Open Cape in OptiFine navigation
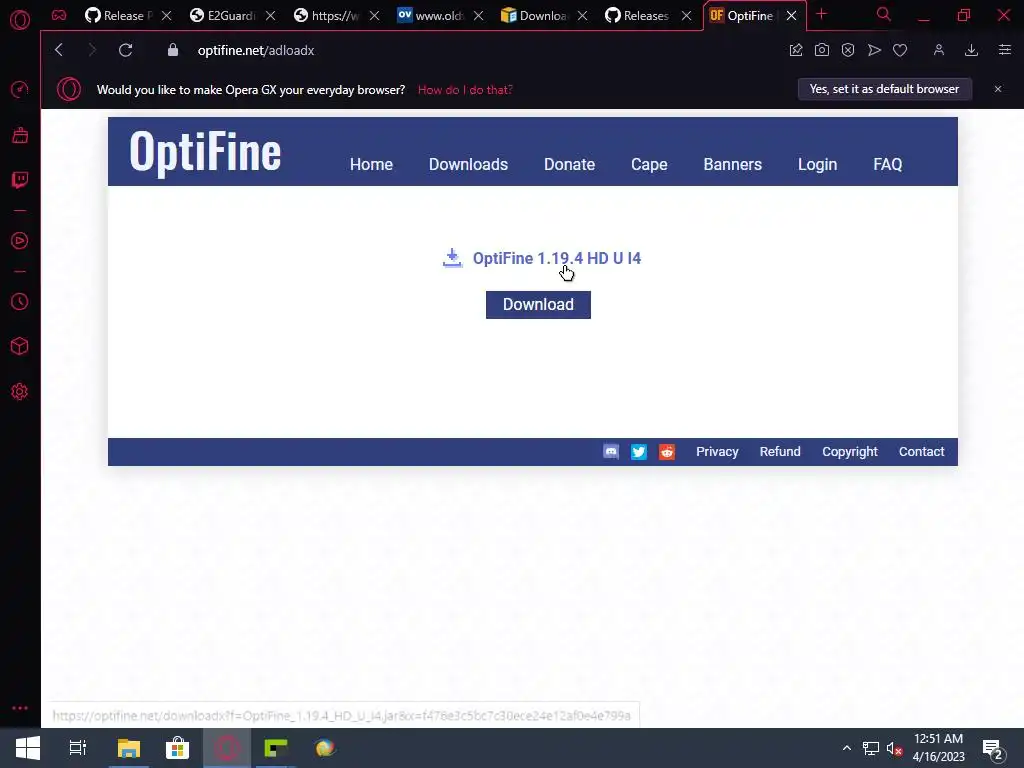Screen dimensions: 1024x768 [x=649, y=165]
